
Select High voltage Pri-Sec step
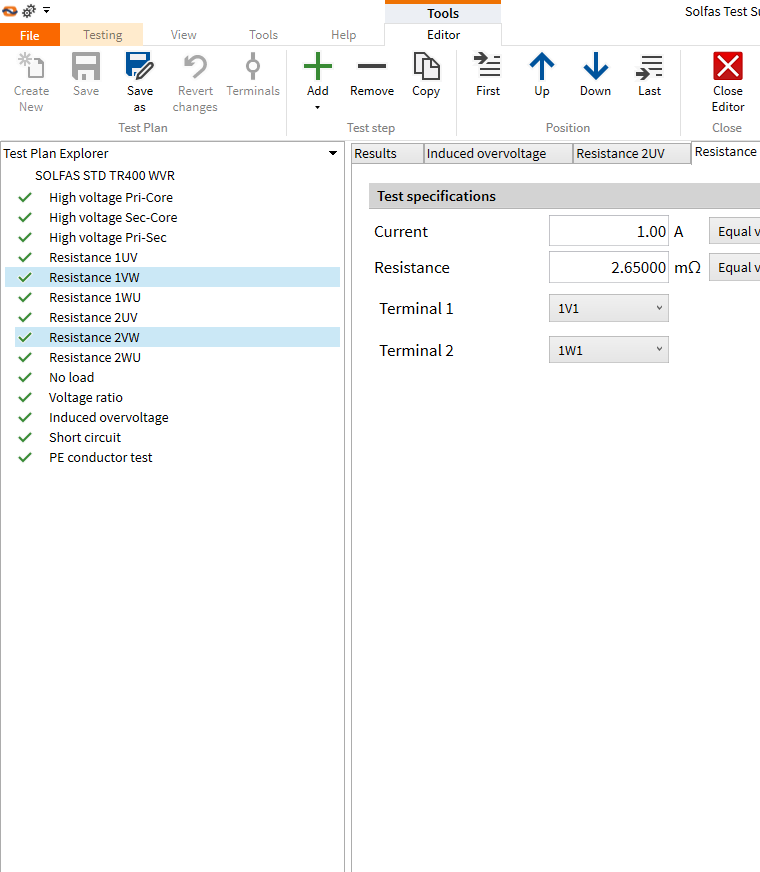[107, 237]
